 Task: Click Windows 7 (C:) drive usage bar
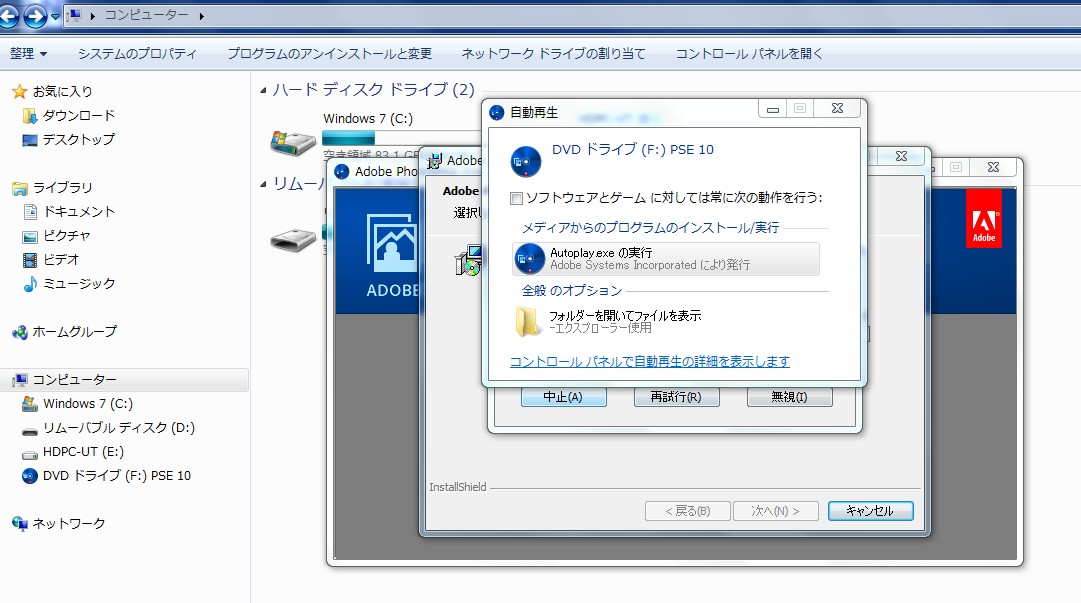tap(401, 137)
